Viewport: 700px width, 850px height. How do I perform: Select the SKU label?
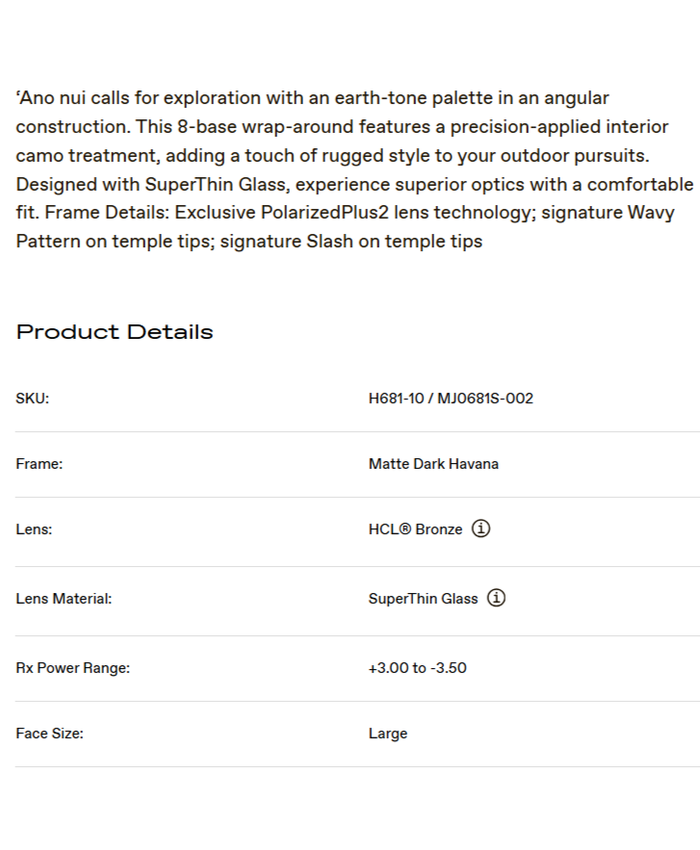click(x=32, y=398)
